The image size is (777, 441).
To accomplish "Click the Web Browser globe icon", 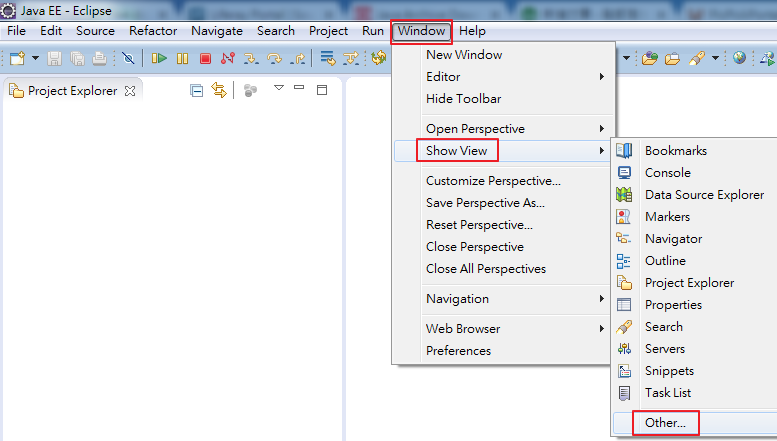I will 739,58.
